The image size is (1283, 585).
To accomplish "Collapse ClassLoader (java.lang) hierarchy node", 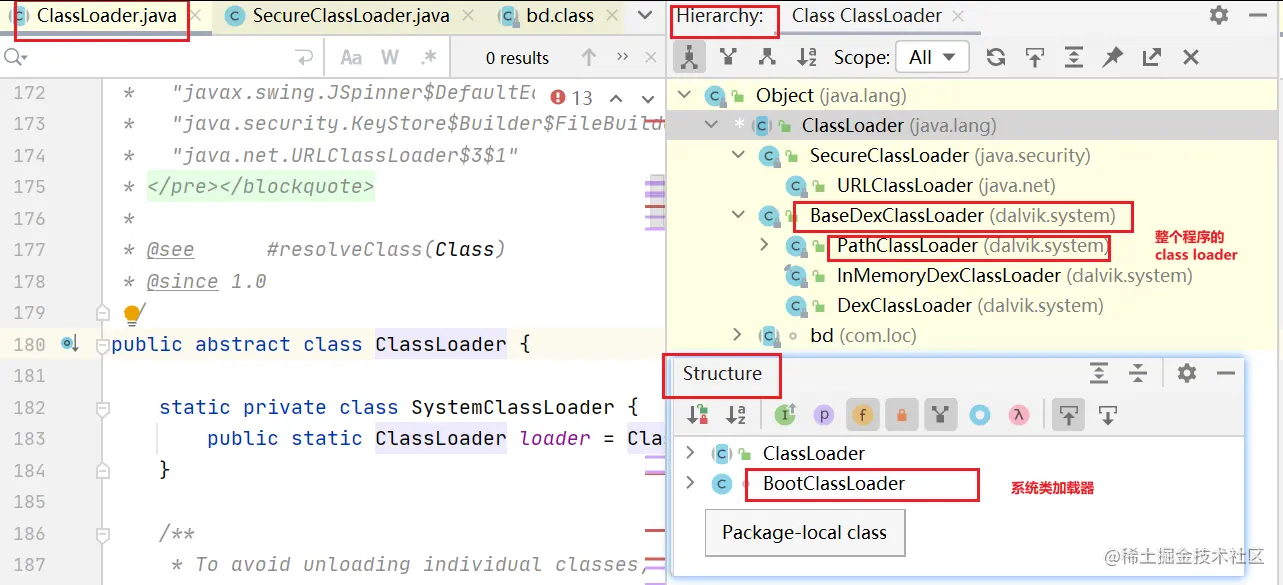I will click(711, 125).
